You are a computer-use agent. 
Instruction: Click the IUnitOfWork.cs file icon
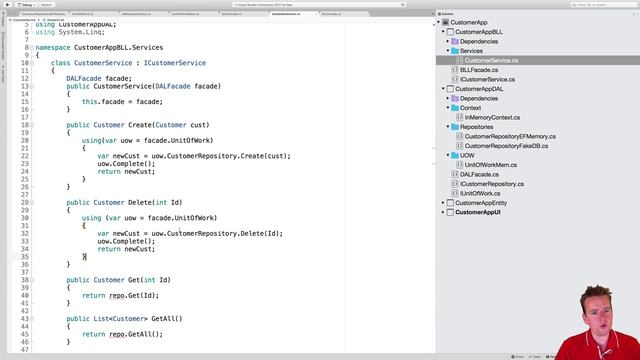(x=455, y=193)
